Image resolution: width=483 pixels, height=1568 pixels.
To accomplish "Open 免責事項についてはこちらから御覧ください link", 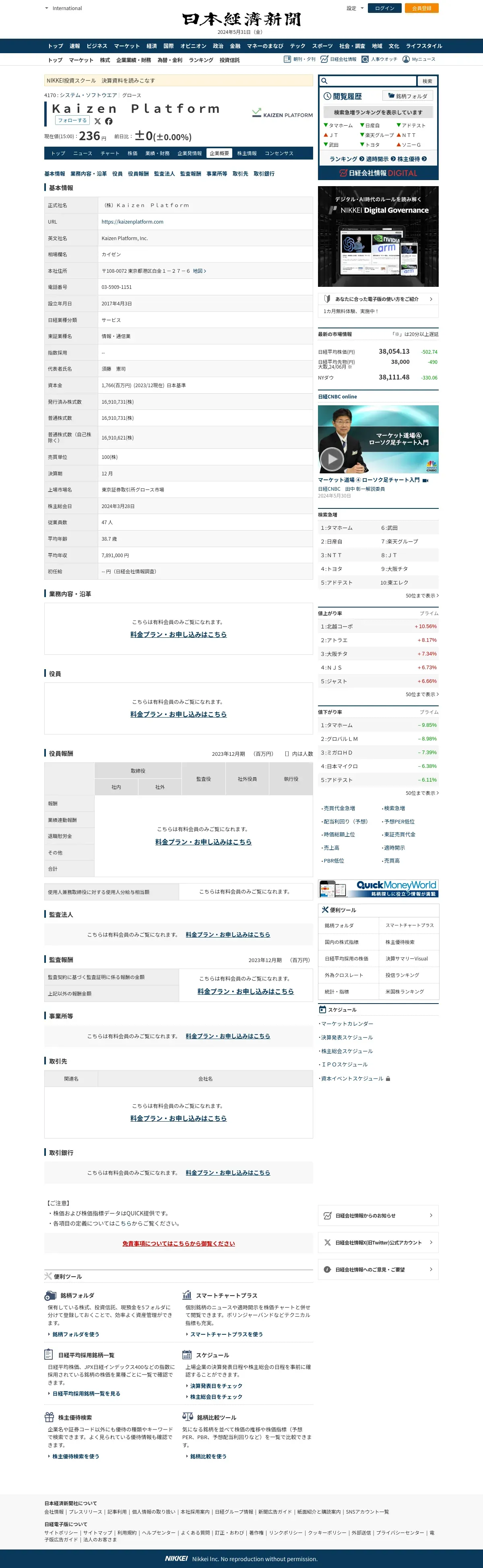I will coord(178,1243).
